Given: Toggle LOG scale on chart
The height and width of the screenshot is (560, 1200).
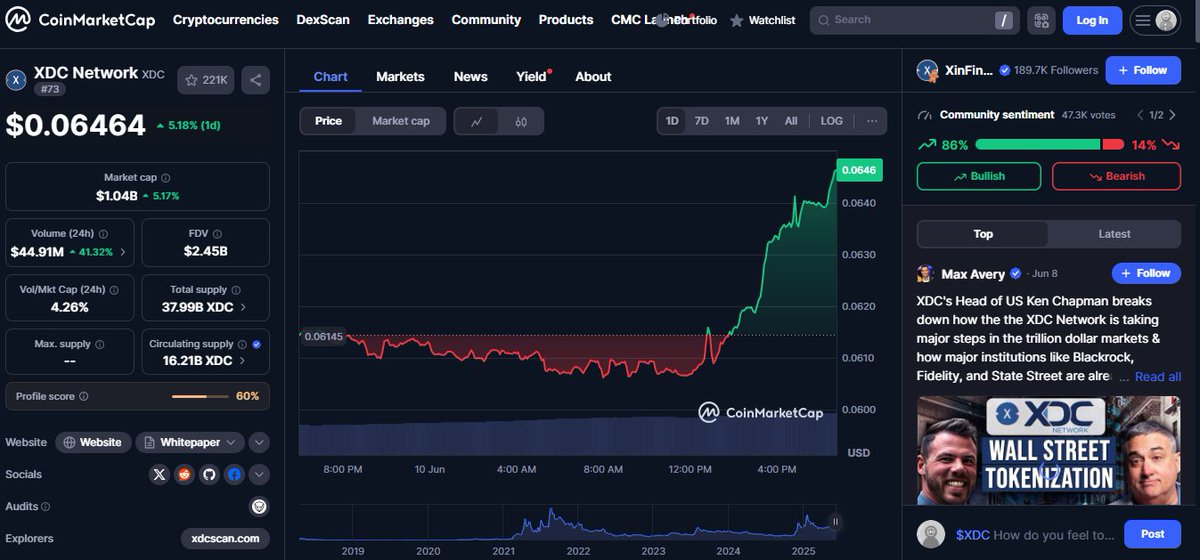Looking at the screenshot, I should click(831, 121).
